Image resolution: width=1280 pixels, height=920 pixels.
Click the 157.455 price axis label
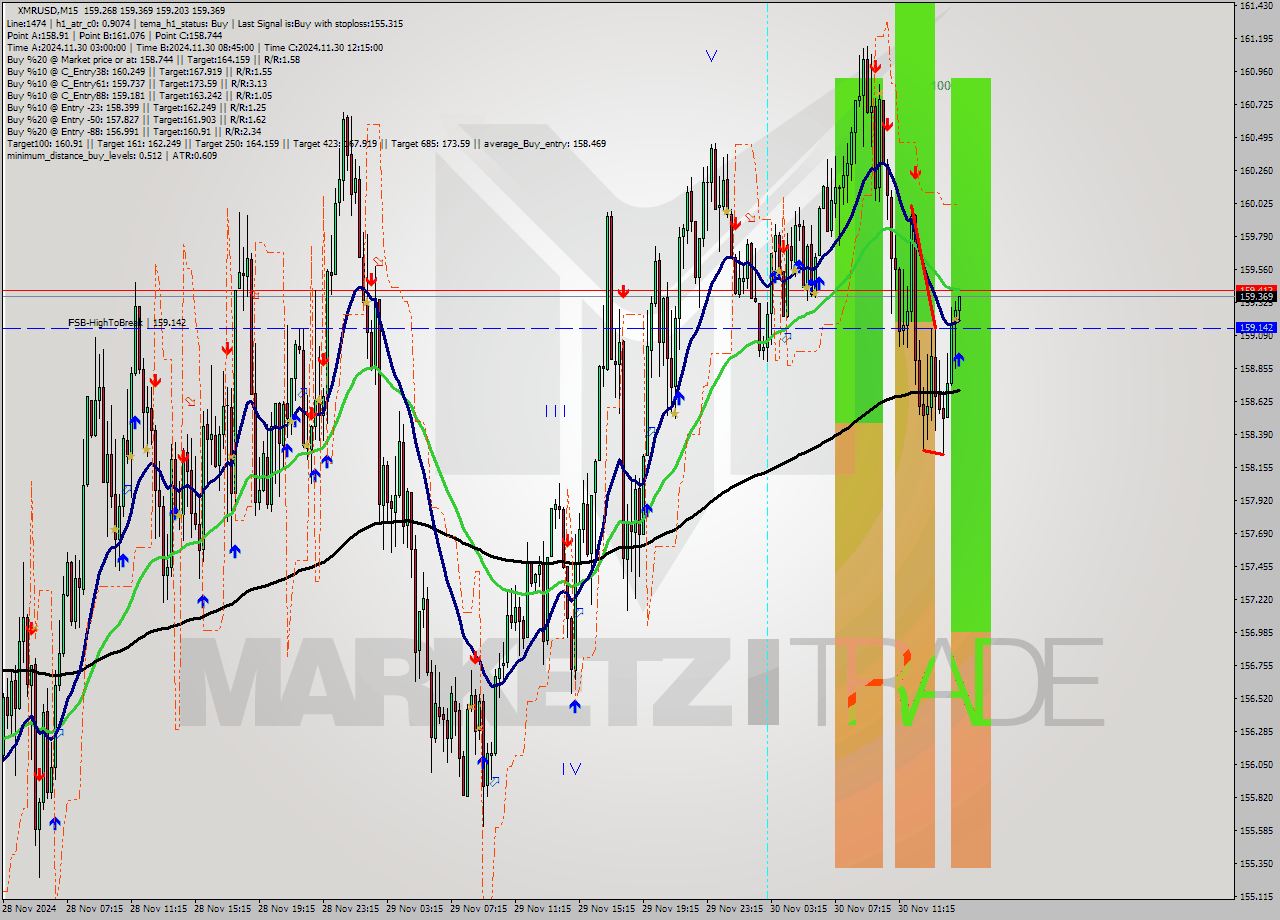pos(1256,567)
